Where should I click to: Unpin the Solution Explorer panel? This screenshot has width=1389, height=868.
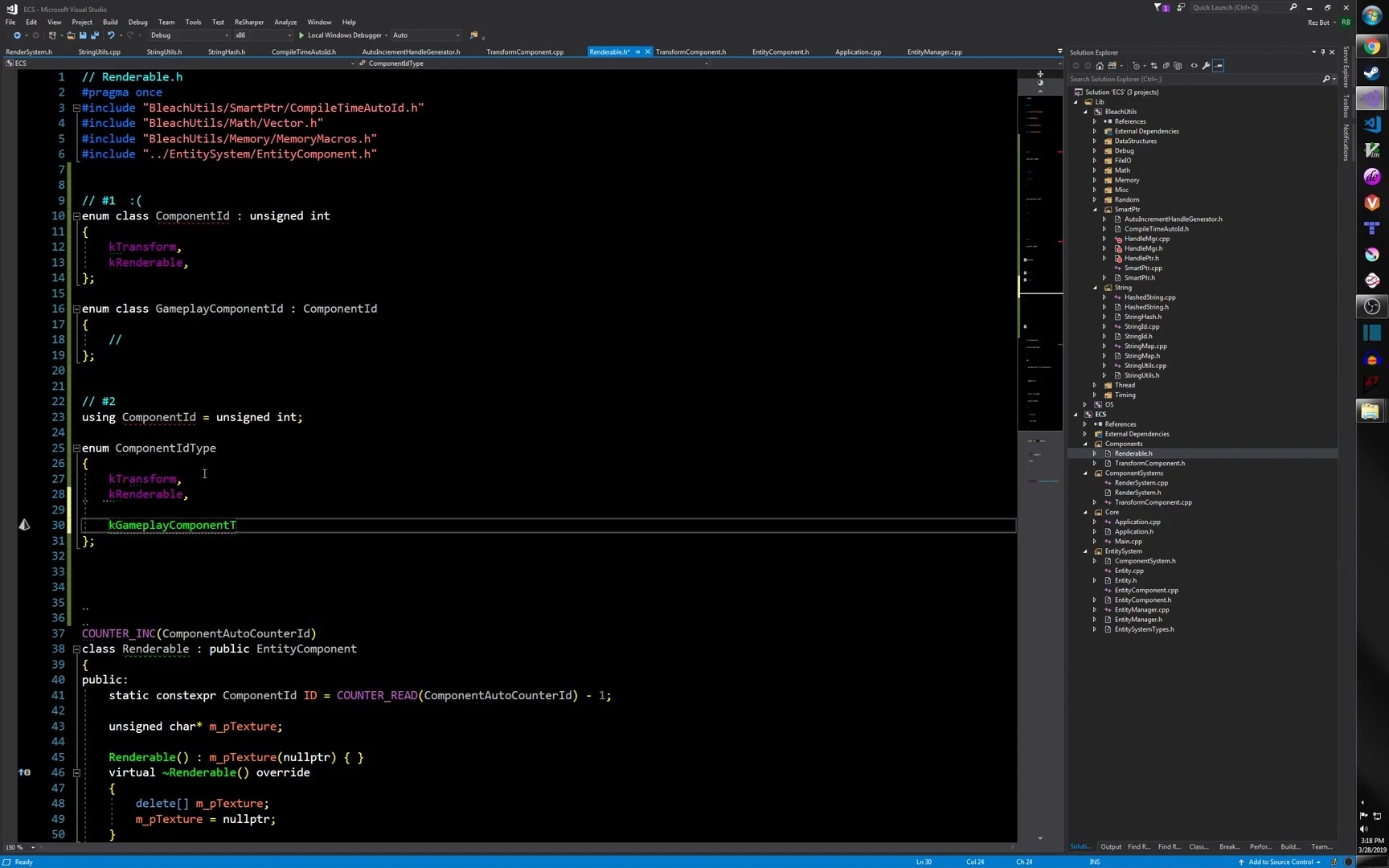coord(1322,51)
